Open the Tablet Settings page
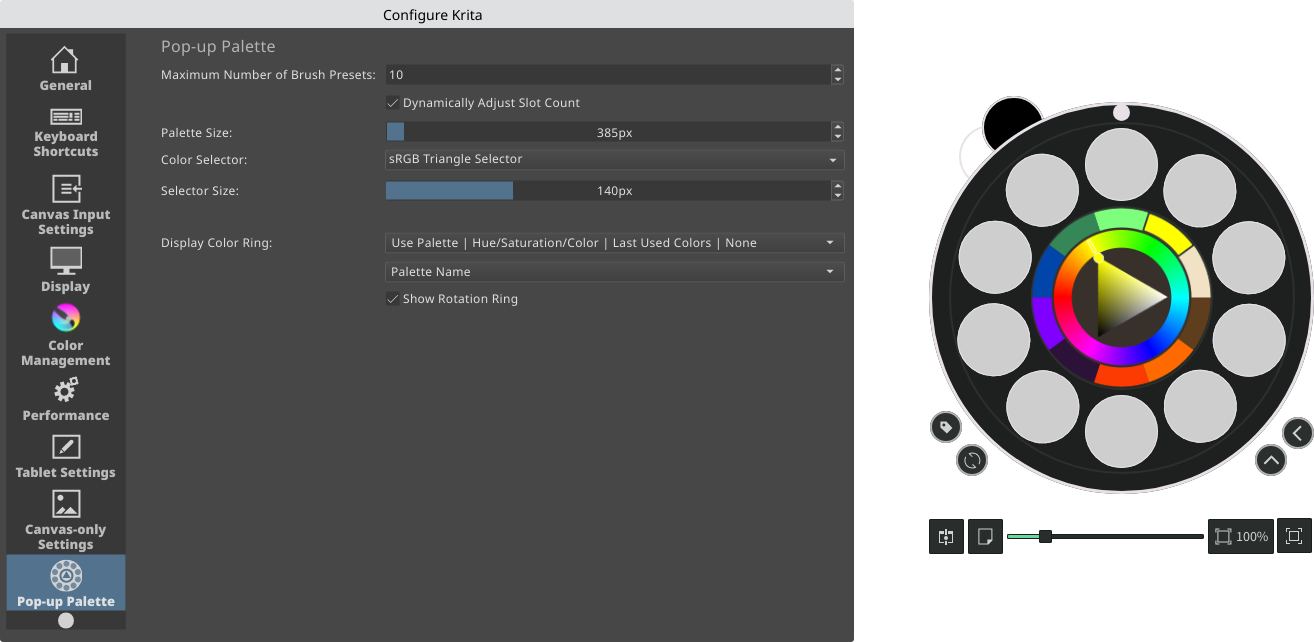Screen dimensions: 1314x642 coord(65,455)
